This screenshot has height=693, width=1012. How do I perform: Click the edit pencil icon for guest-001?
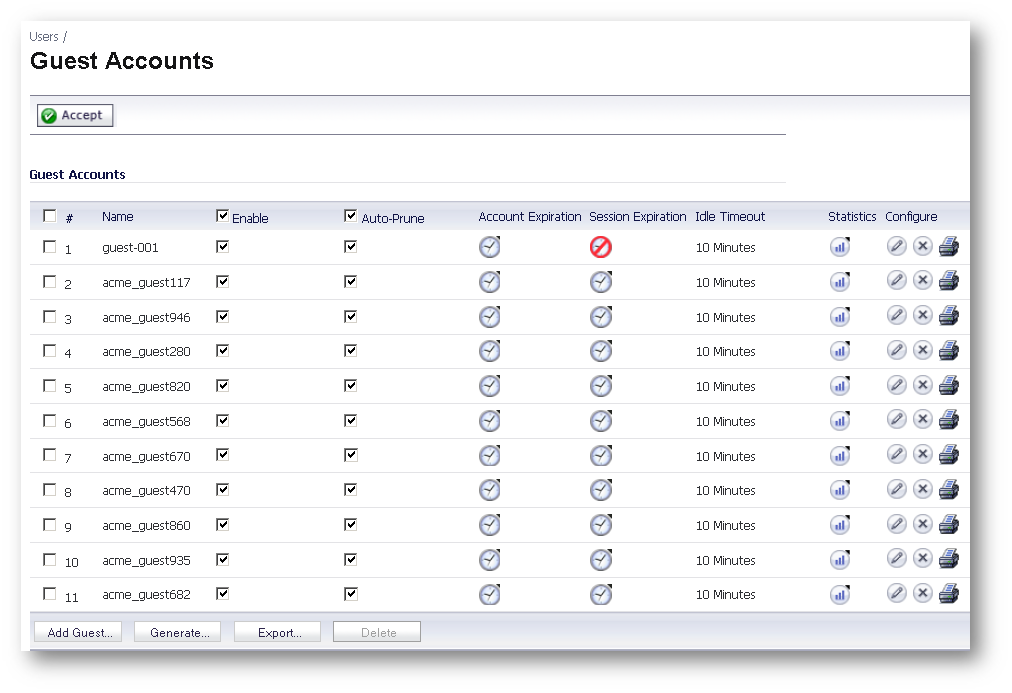(x=897, y=246)
